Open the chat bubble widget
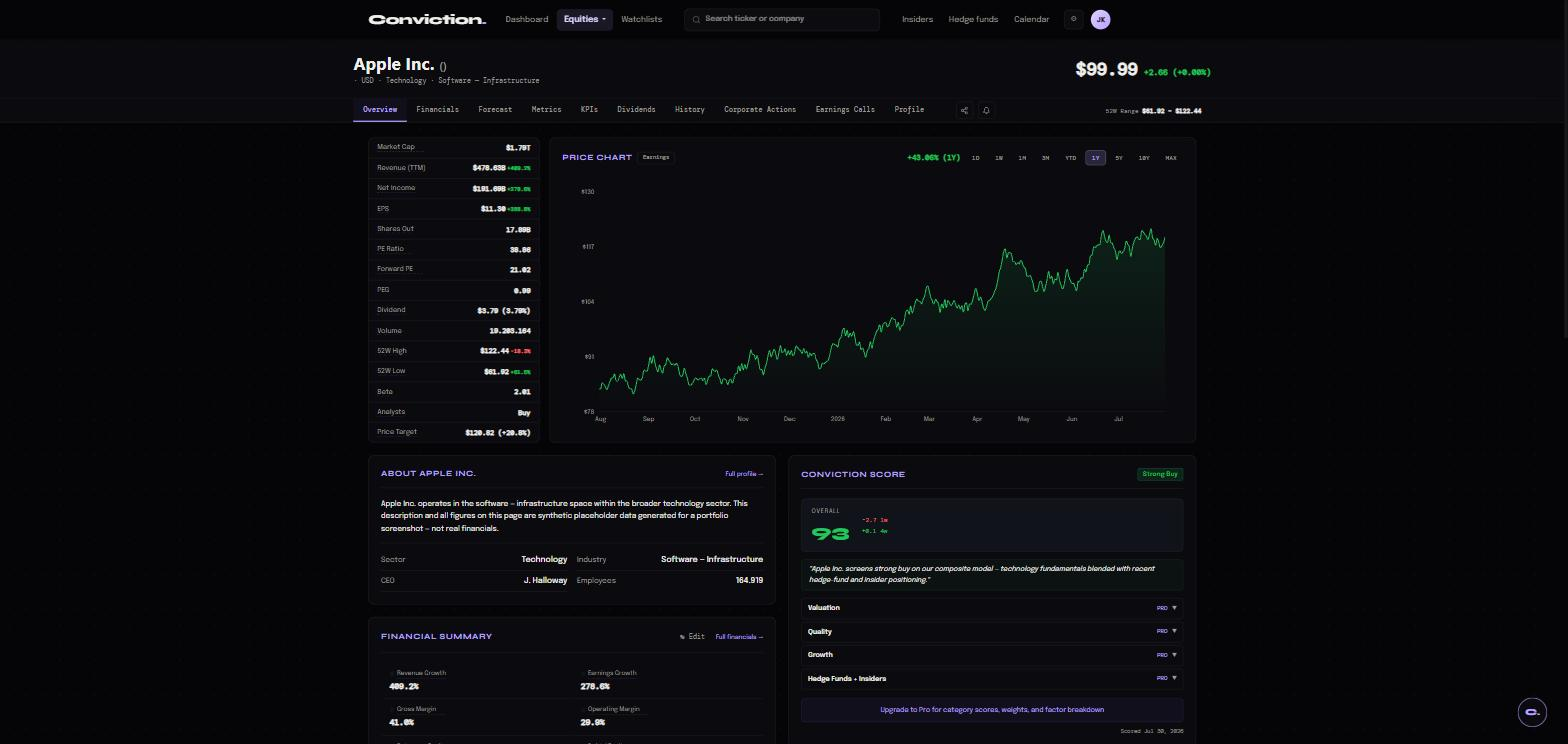Screen dimensions: 1568x744 1532,712
